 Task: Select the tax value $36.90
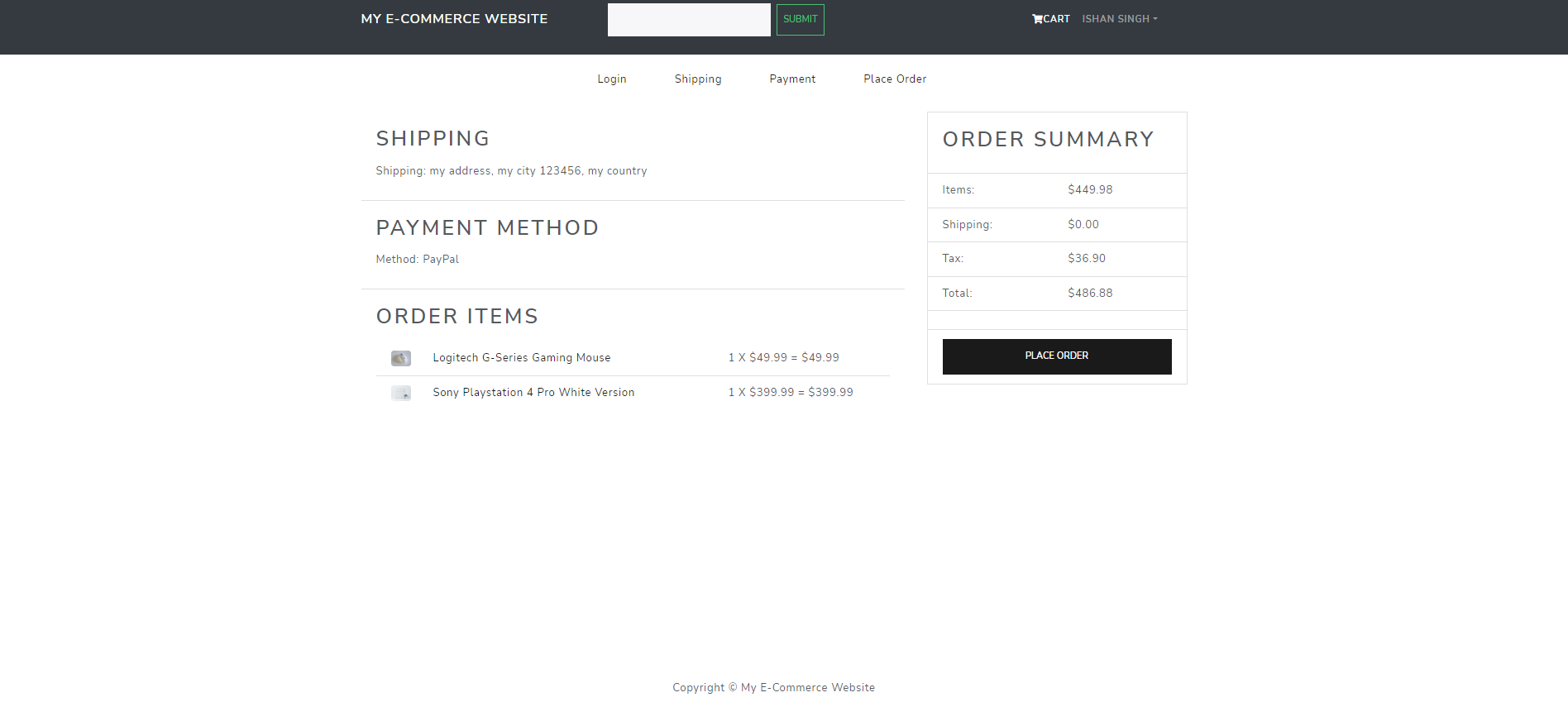pyautogui.click(x=1087, y=259)
